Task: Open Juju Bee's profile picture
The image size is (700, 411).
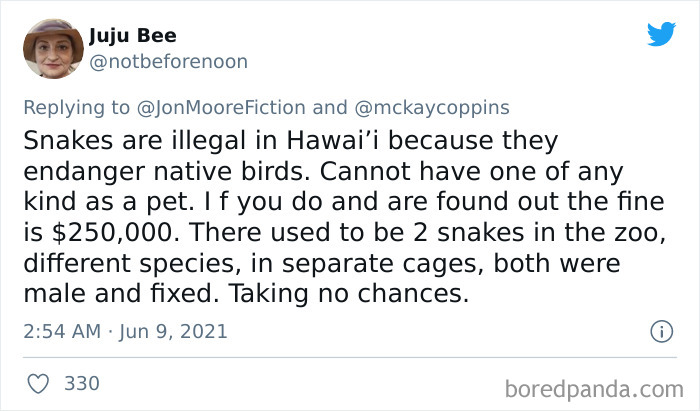Action: coord(55,48)
